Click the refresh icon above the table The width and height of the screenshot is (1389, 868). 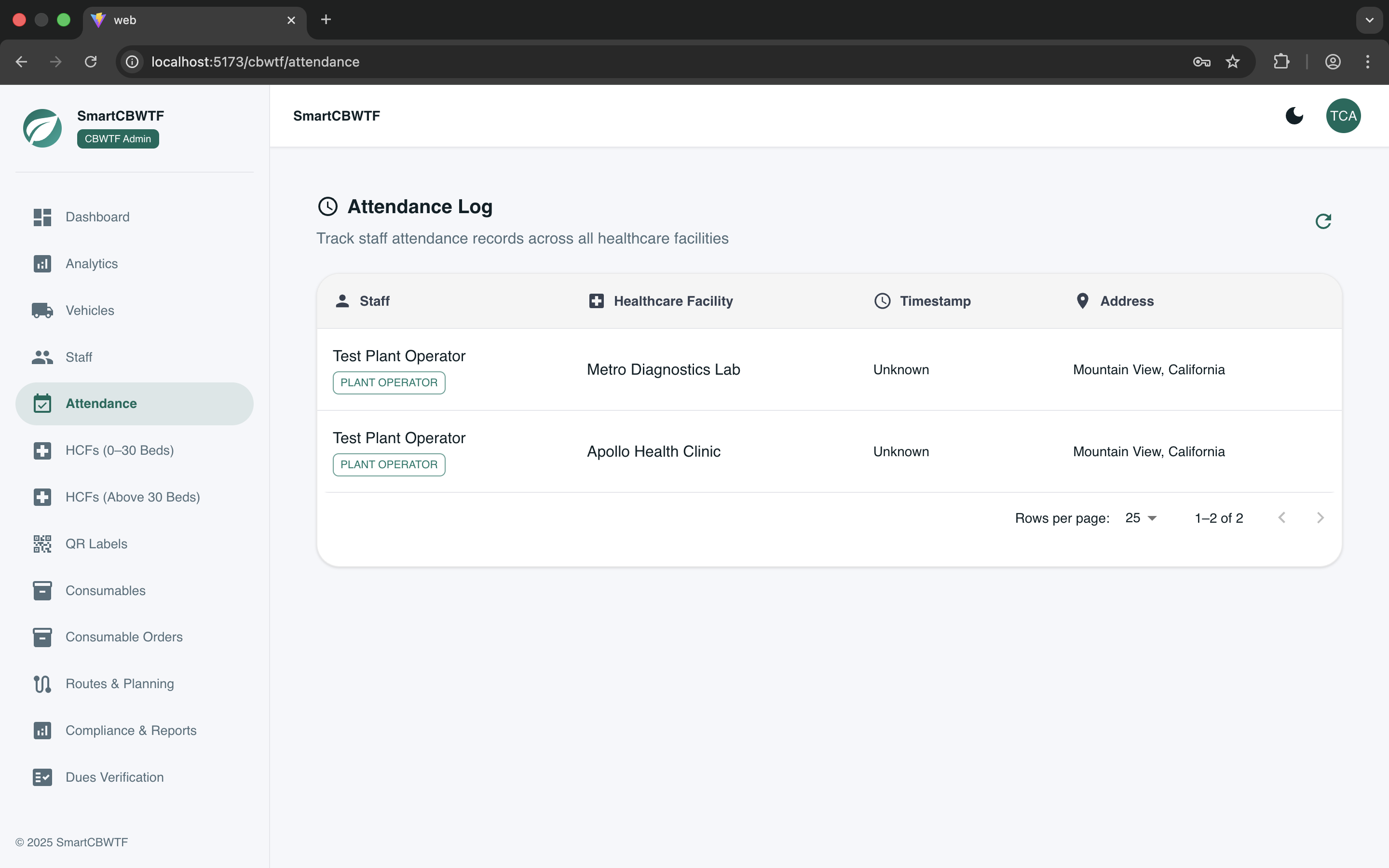coord(1323,221)
